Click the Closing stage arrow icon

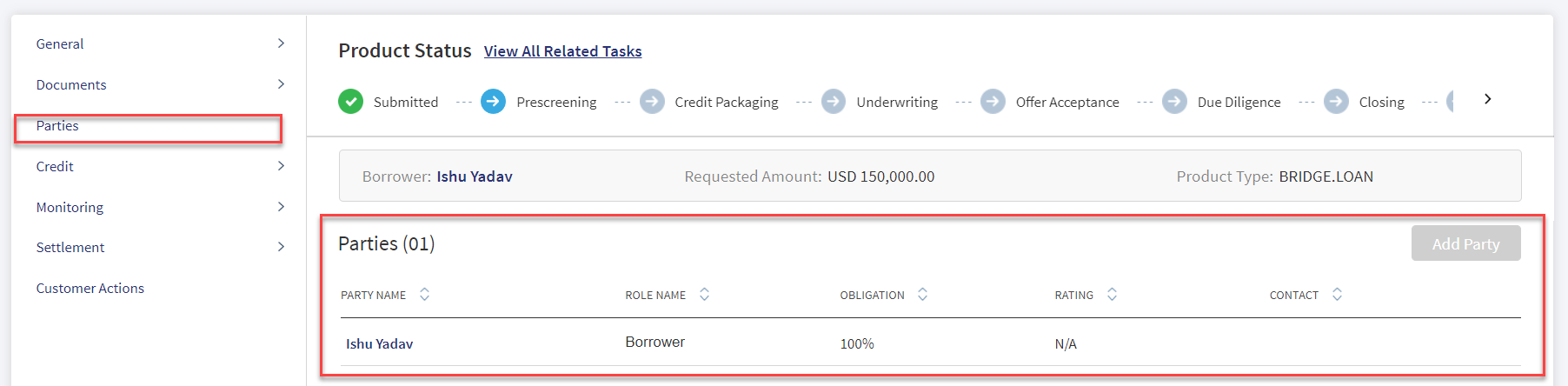click(1336, 102)
